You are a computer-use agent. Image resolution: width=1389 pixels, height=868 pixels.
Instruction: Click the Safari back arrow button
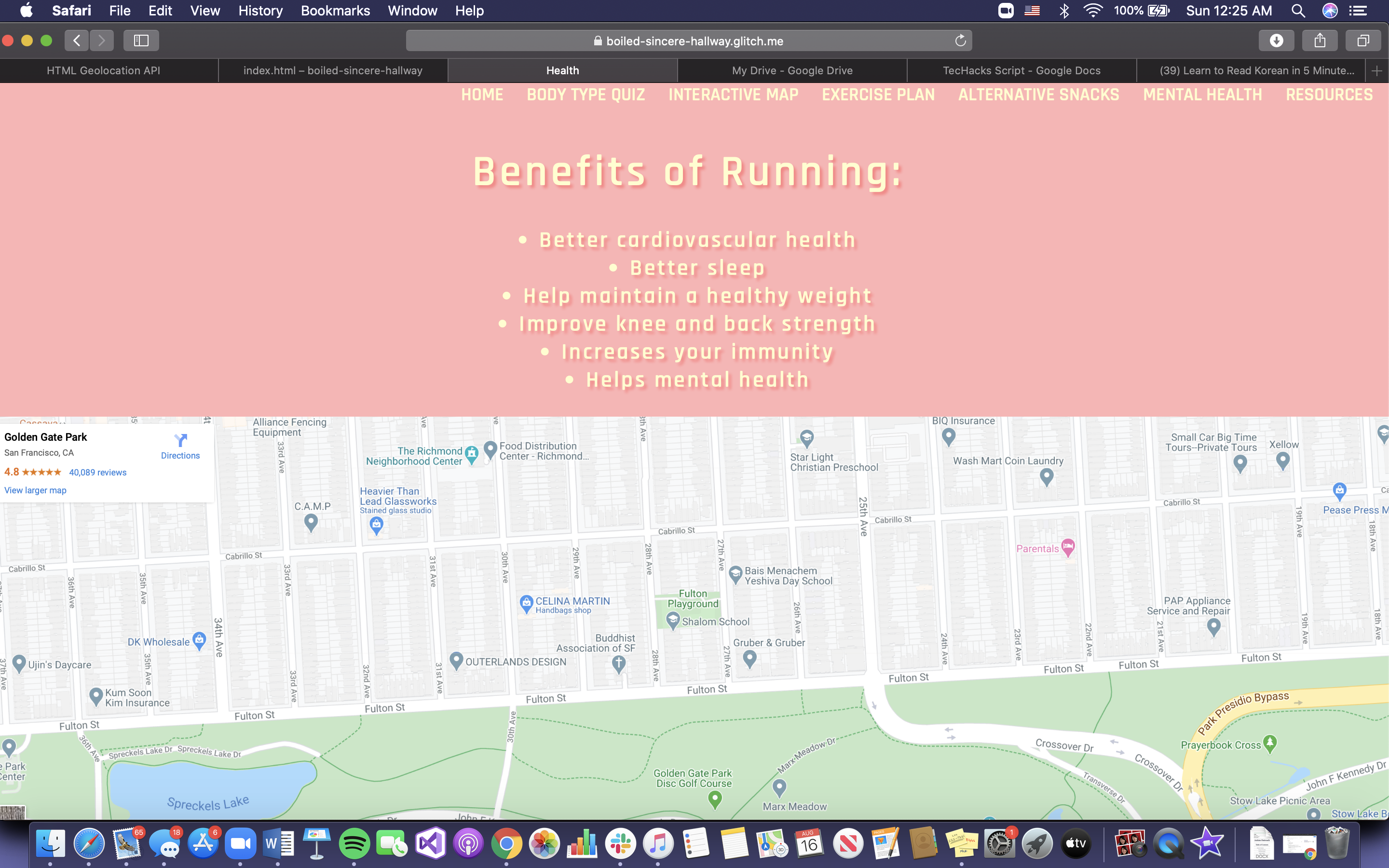click(77, 41)
